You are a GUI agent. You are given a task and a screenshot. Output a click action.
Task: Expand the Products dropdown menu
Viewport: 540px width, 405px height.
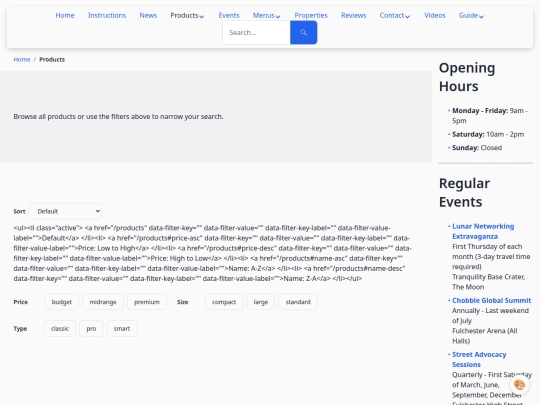[x=187, y=15]
